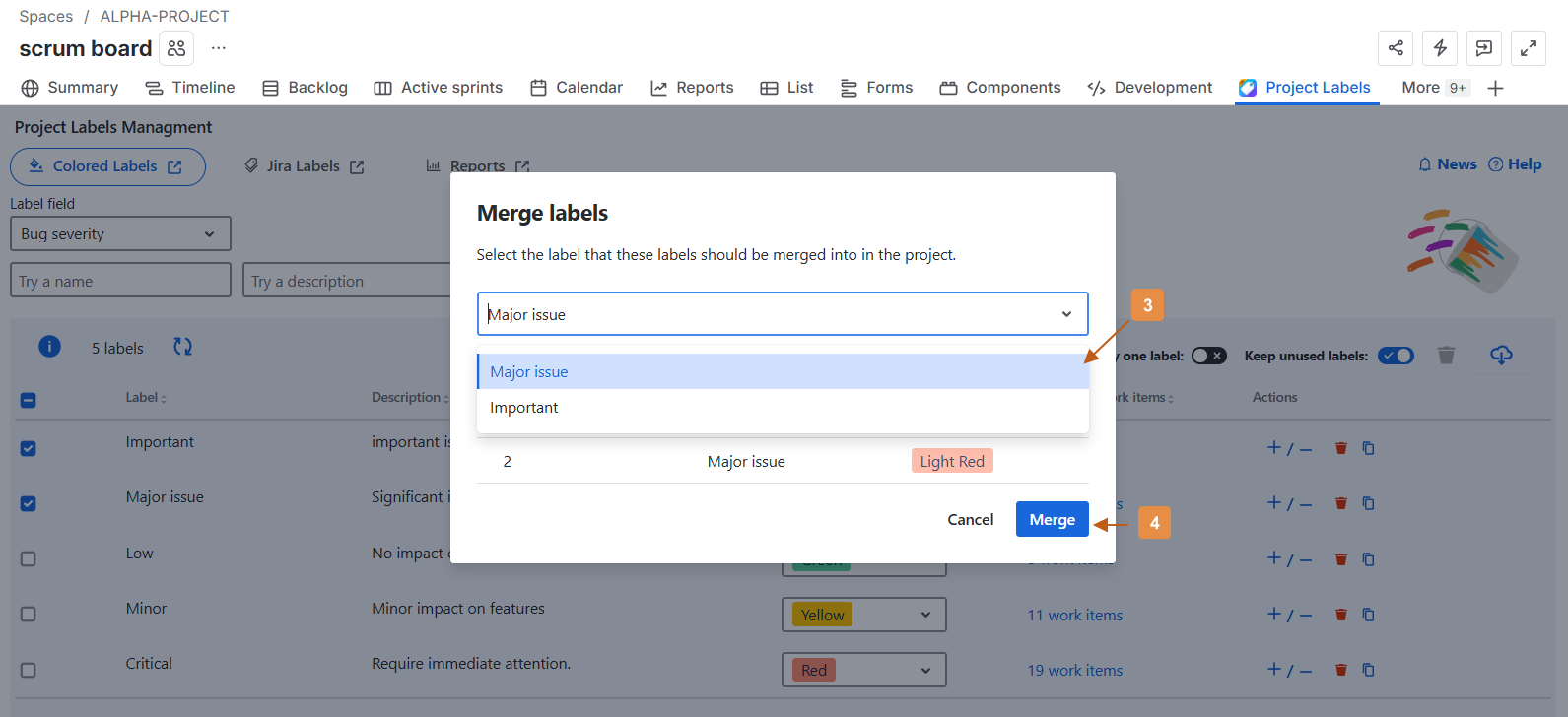Uncheck the Major issue label checkbox
Screen dimensions: 1568x717
(x=28, y=503)
